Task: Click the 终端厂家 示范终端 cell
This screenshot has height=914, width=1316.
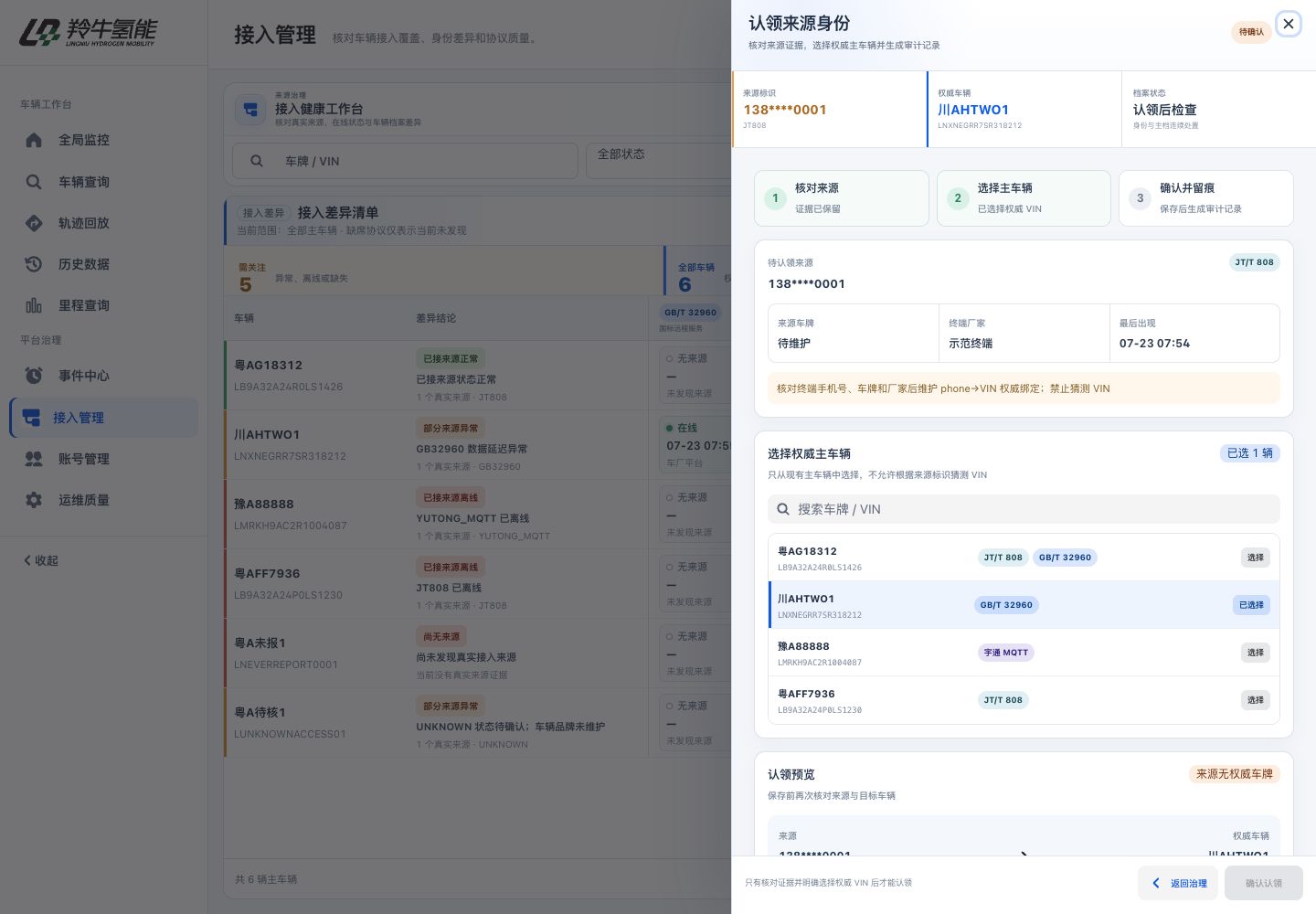Action: (1024, 334)
